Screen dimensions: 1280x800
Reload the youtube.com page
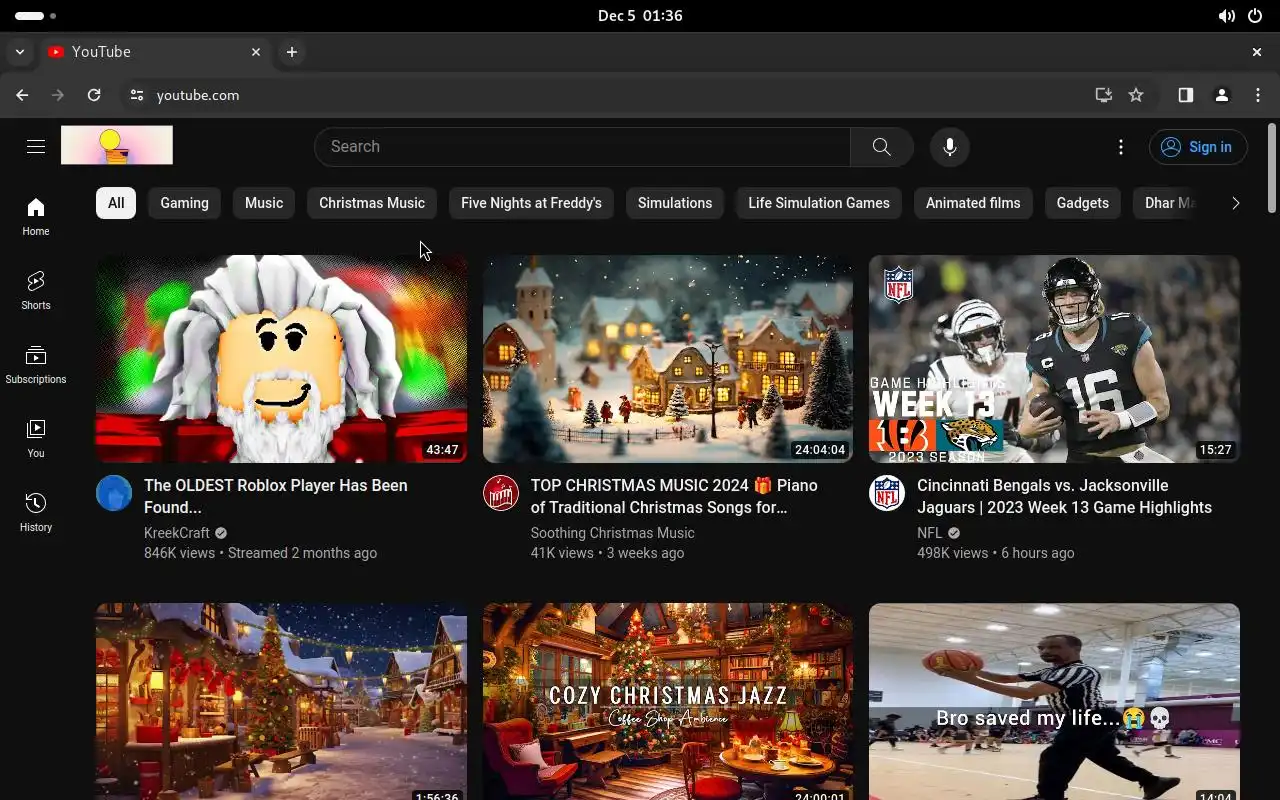tap(94, 95)
